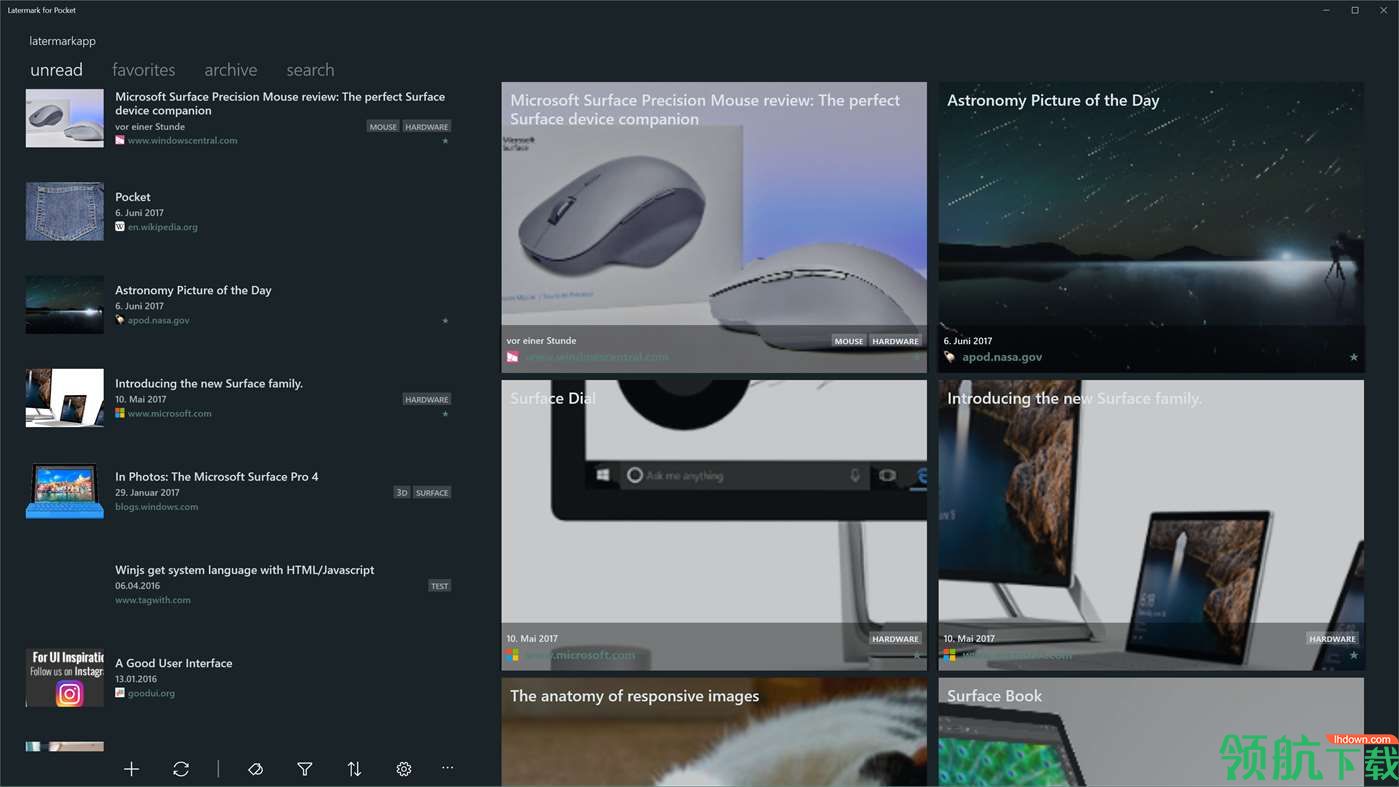Viewport: 1399px width, 787px height.
Task: Click the favicon on the Astronomy Picture tile footer
Action: tap(950, 357)
